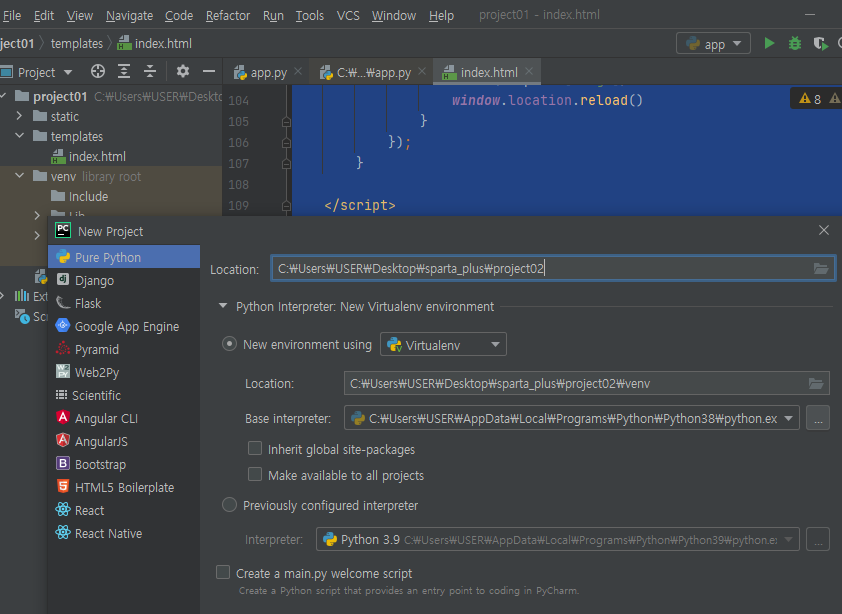
Task: Select New environment using radio button
Action: tap(229, 344)
